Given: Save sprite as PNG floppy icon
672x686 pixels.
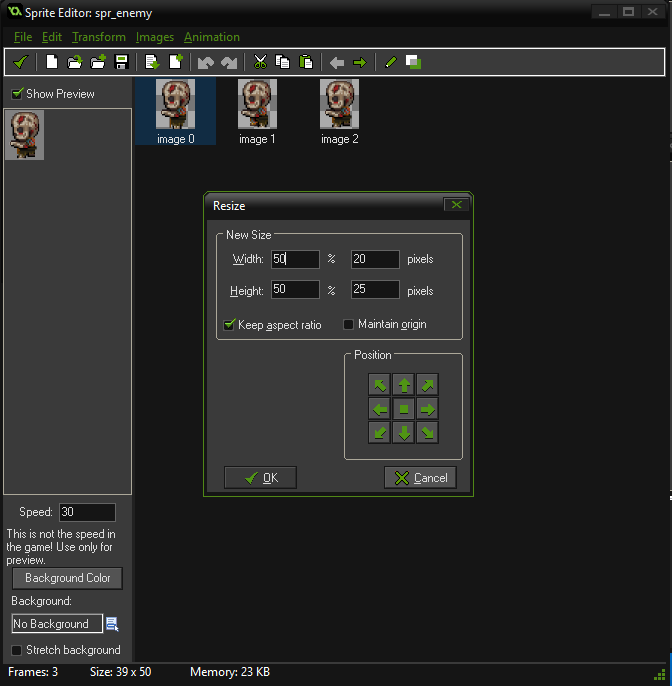Looking at the screenshot, I should tap(121, 62).
